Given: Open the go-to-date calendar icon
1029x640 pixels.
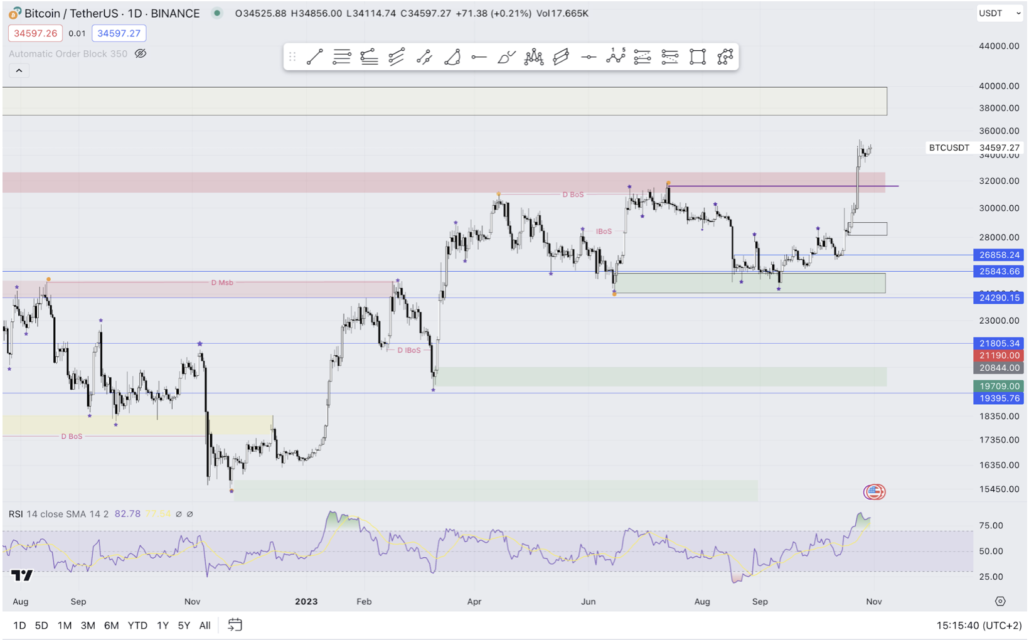Looking at the screenshot, I should [x=235, y=625].
